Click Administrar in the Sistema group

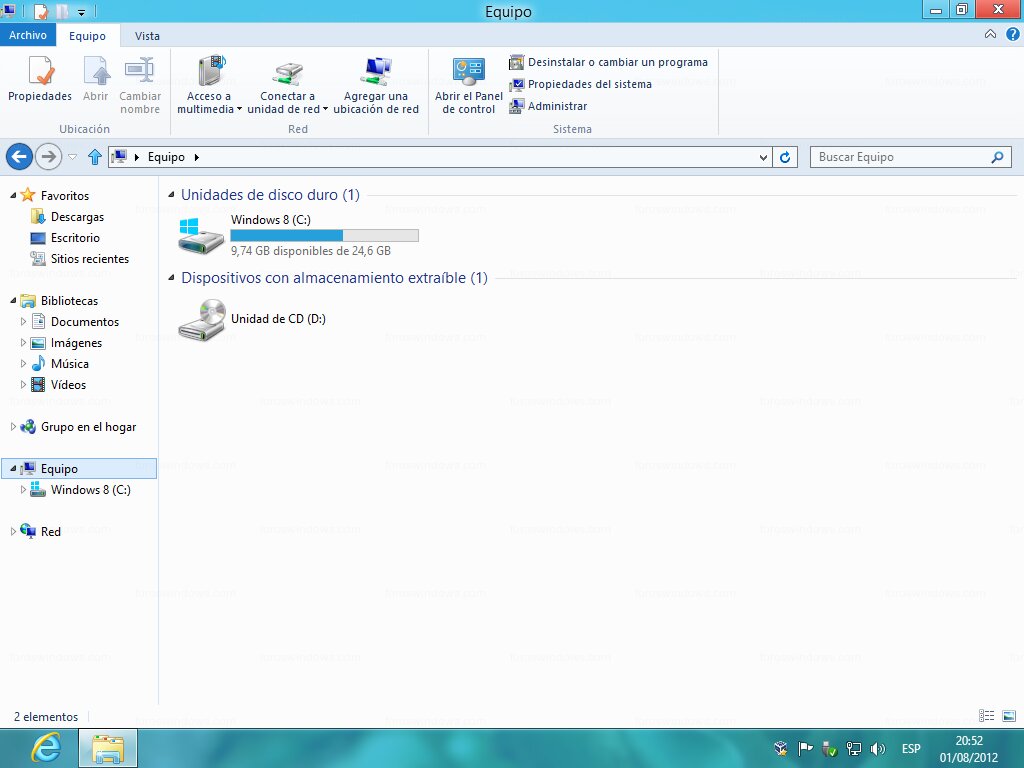pyautogui.click(x=548, y=106)
